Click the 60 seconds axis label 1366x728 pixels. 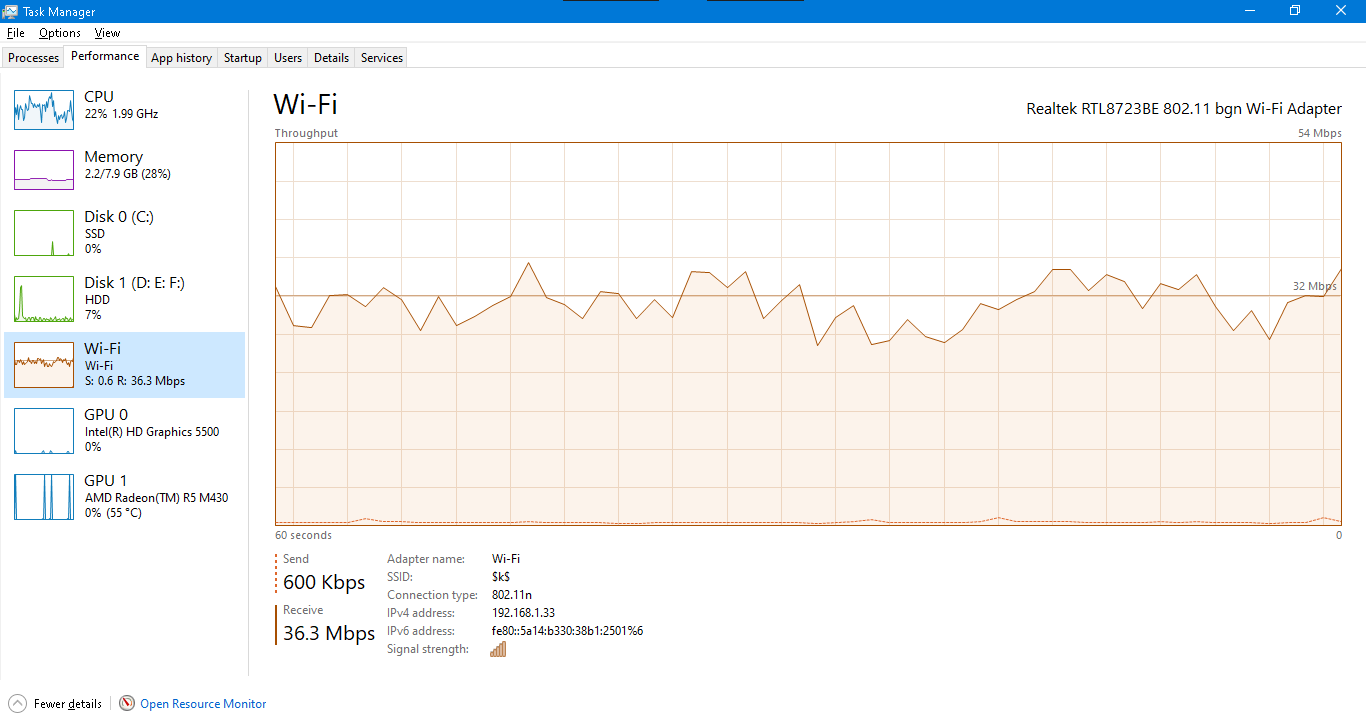click(303, 535)
